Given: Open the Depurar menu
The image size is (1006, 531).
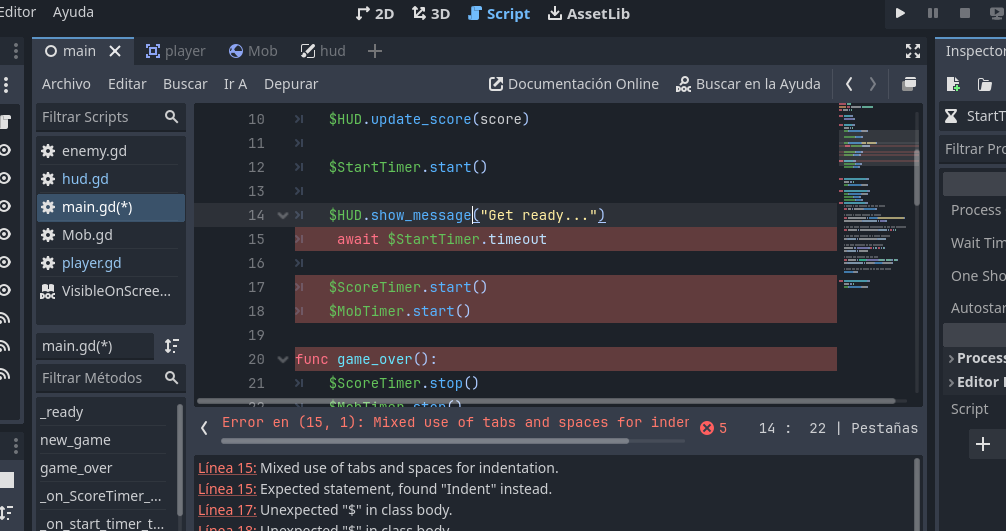Looking at the screenshot, I should point(291,84).
